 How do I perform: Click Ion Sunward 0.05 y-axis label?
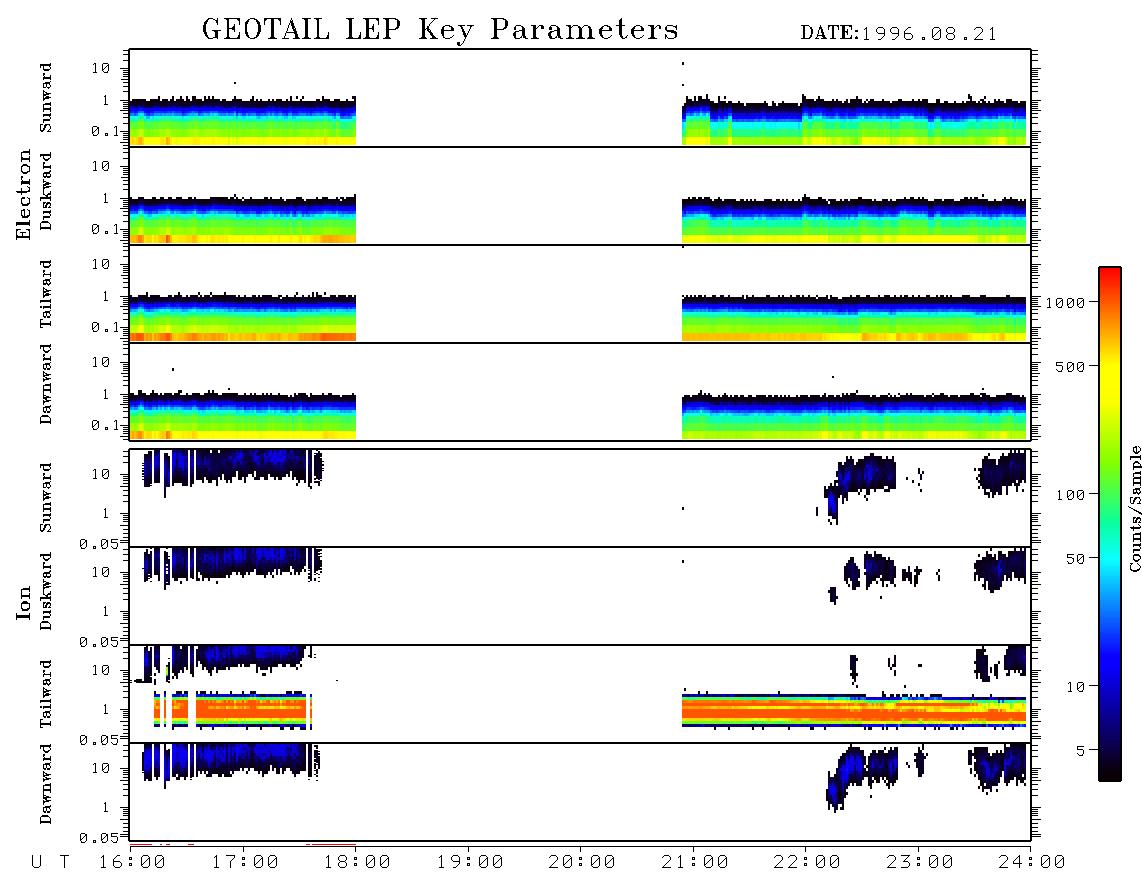click(99, 543)
